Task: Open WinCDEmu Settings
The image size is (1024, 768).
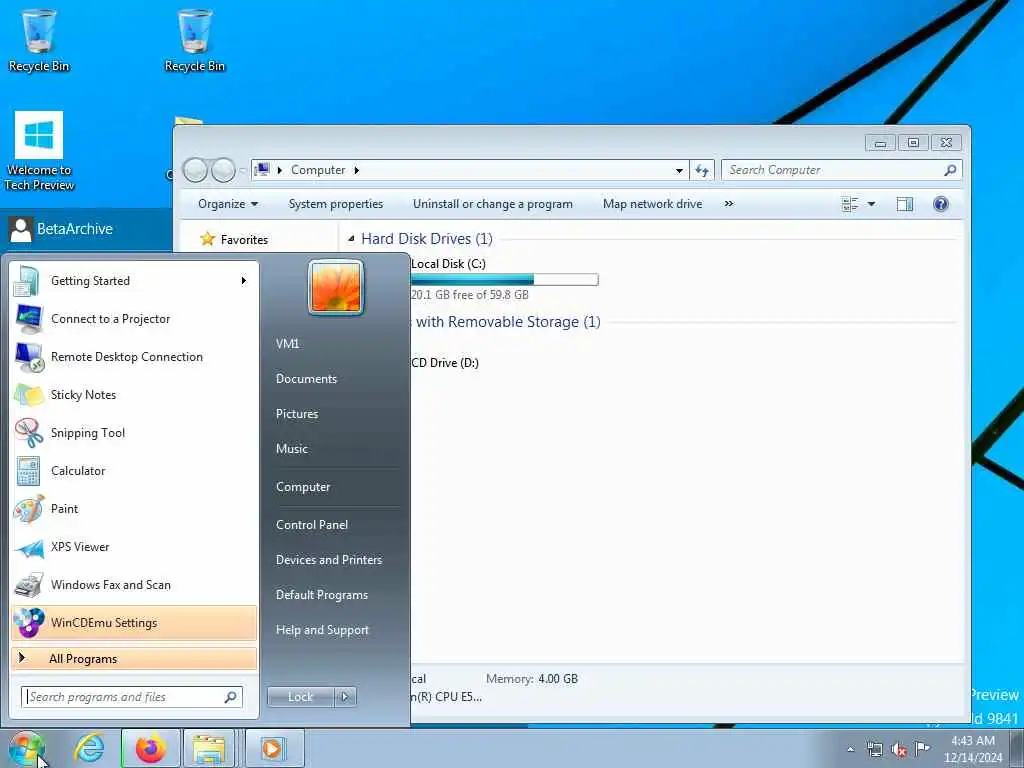Action: (134, 622)
